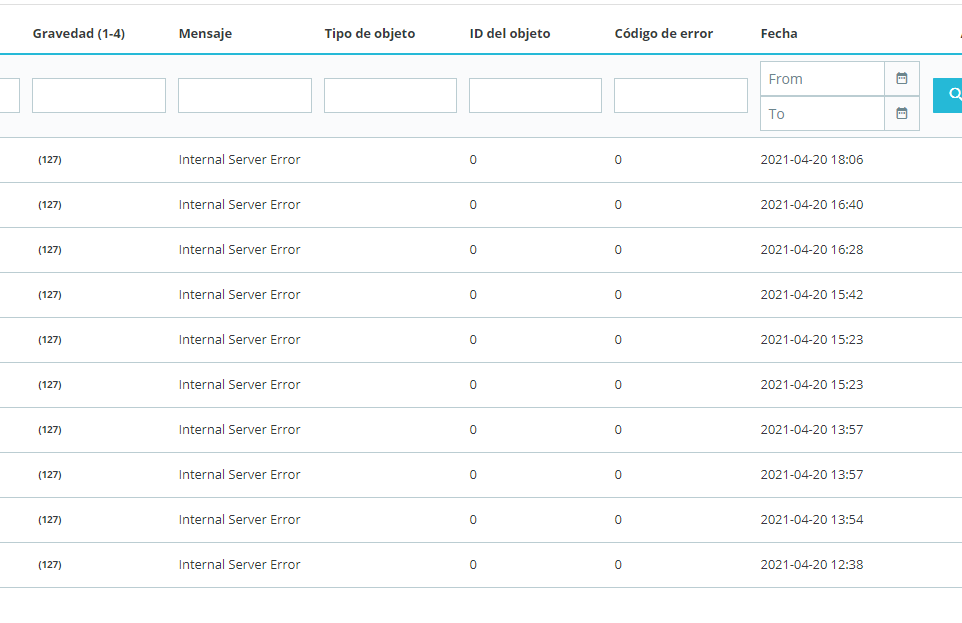Sort by the Gravedad (1-4) column header
The width and height of the screenshot is (962, 623).
79,34
